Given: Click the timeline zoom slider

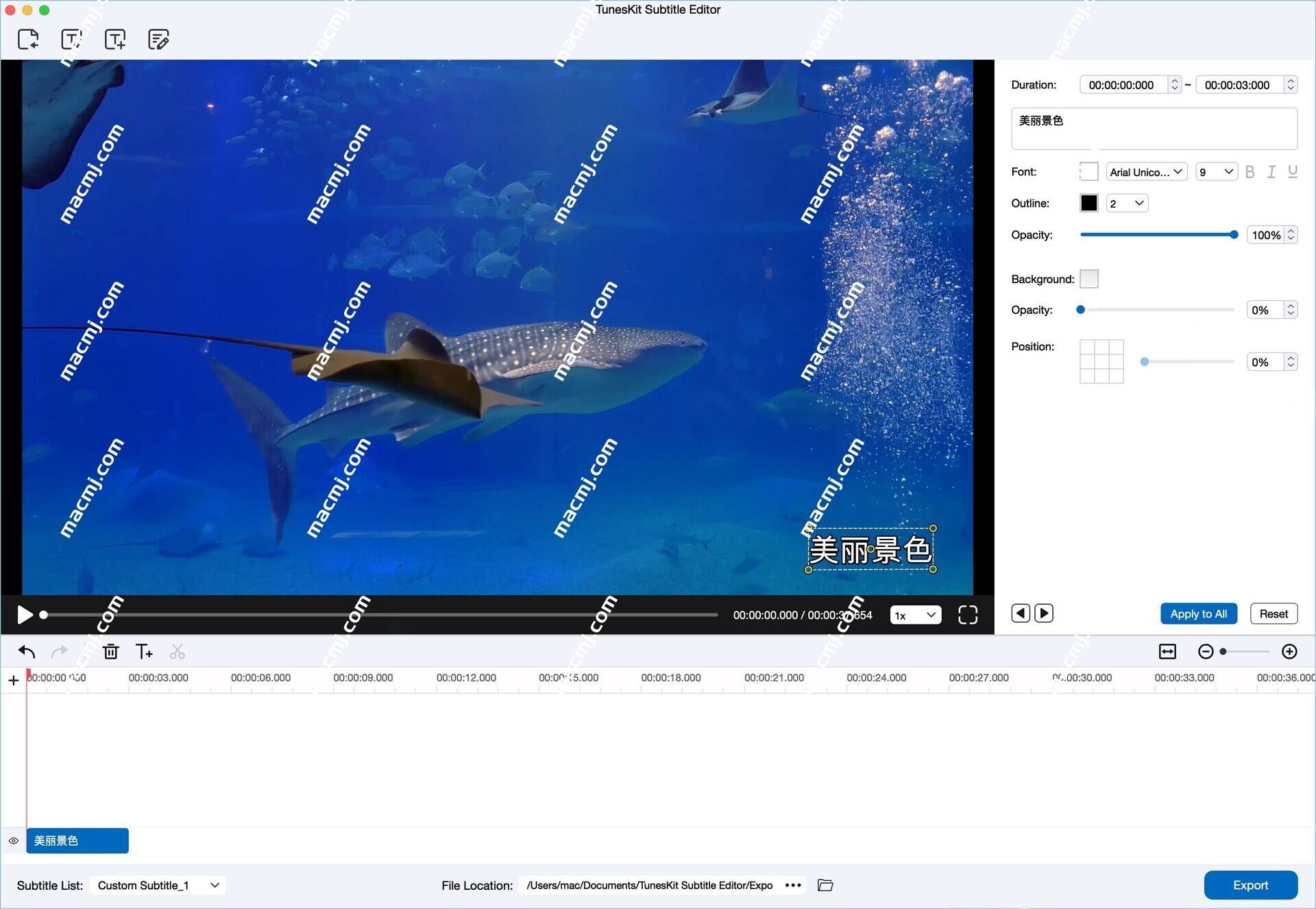Looking at the screenshot, I should pos(1245,651).
